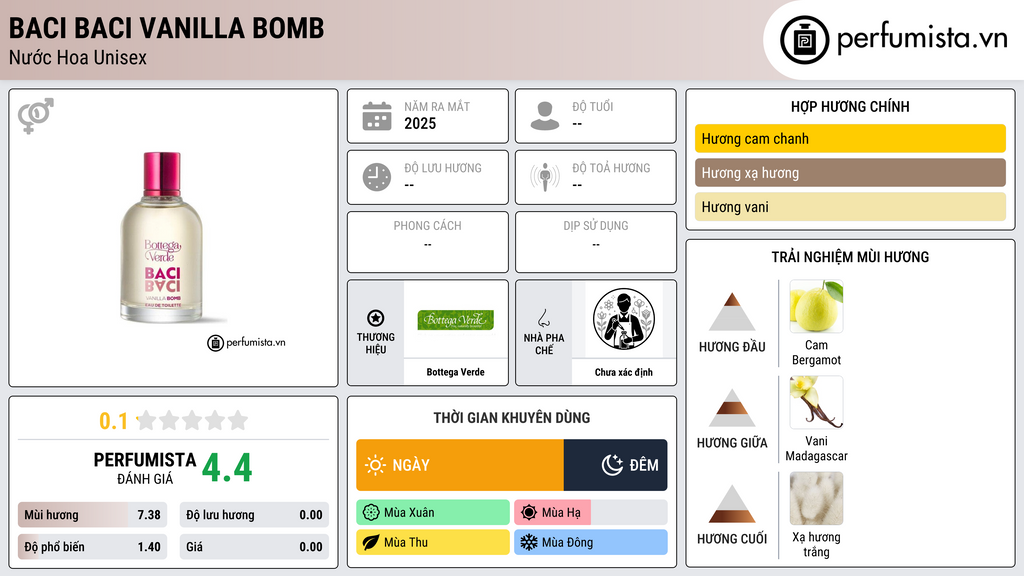Screen dimensions: 1024x576
Task: Click the Mùa Hạ season bar
Action: [591, 513]
